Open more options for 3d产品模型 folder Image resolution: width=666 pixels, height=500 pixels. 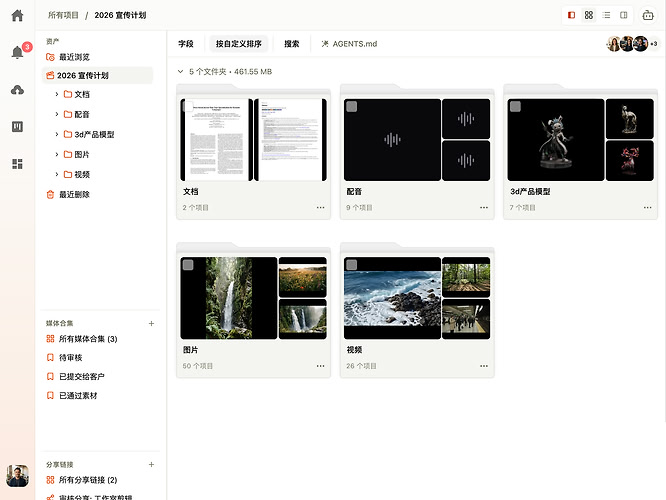point(647,208)
